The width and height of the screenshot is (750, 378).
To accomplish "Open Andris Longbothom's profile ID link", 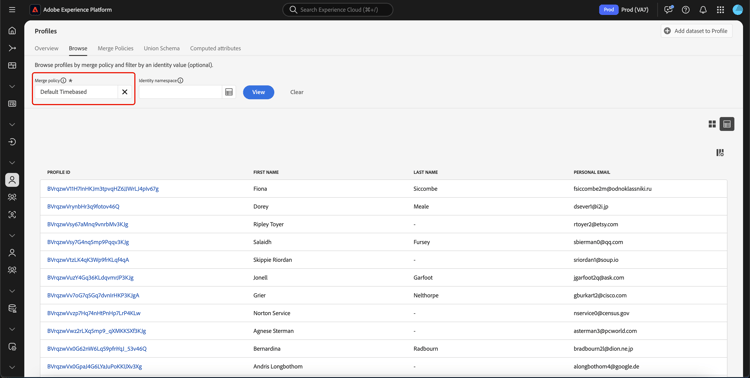I will pos(95,367).
